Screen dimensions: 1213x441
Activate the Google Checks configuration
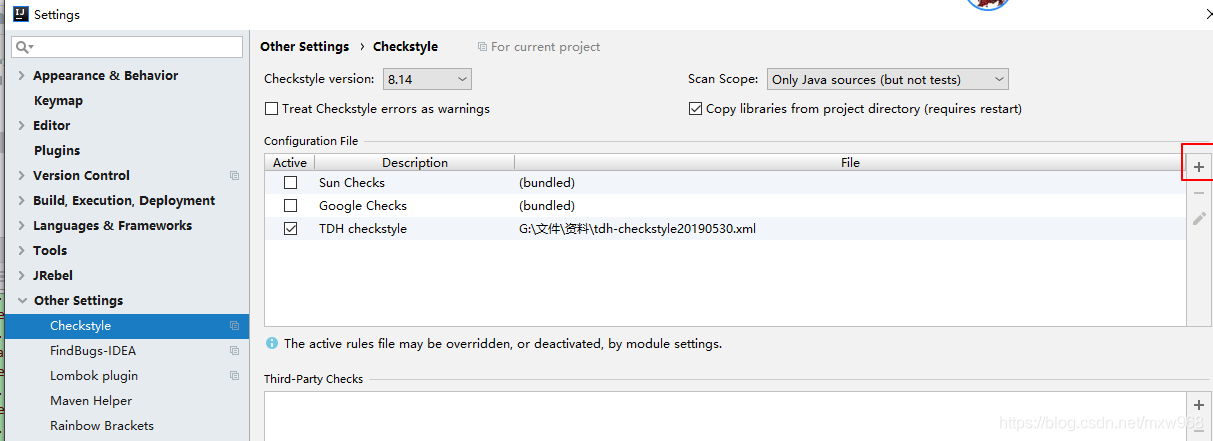pos(290,206)
